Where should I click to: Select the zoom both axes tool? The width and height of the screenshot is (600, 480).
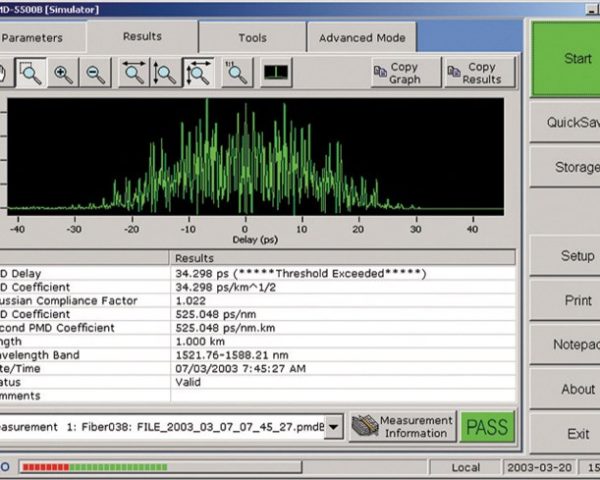point(198,73)
